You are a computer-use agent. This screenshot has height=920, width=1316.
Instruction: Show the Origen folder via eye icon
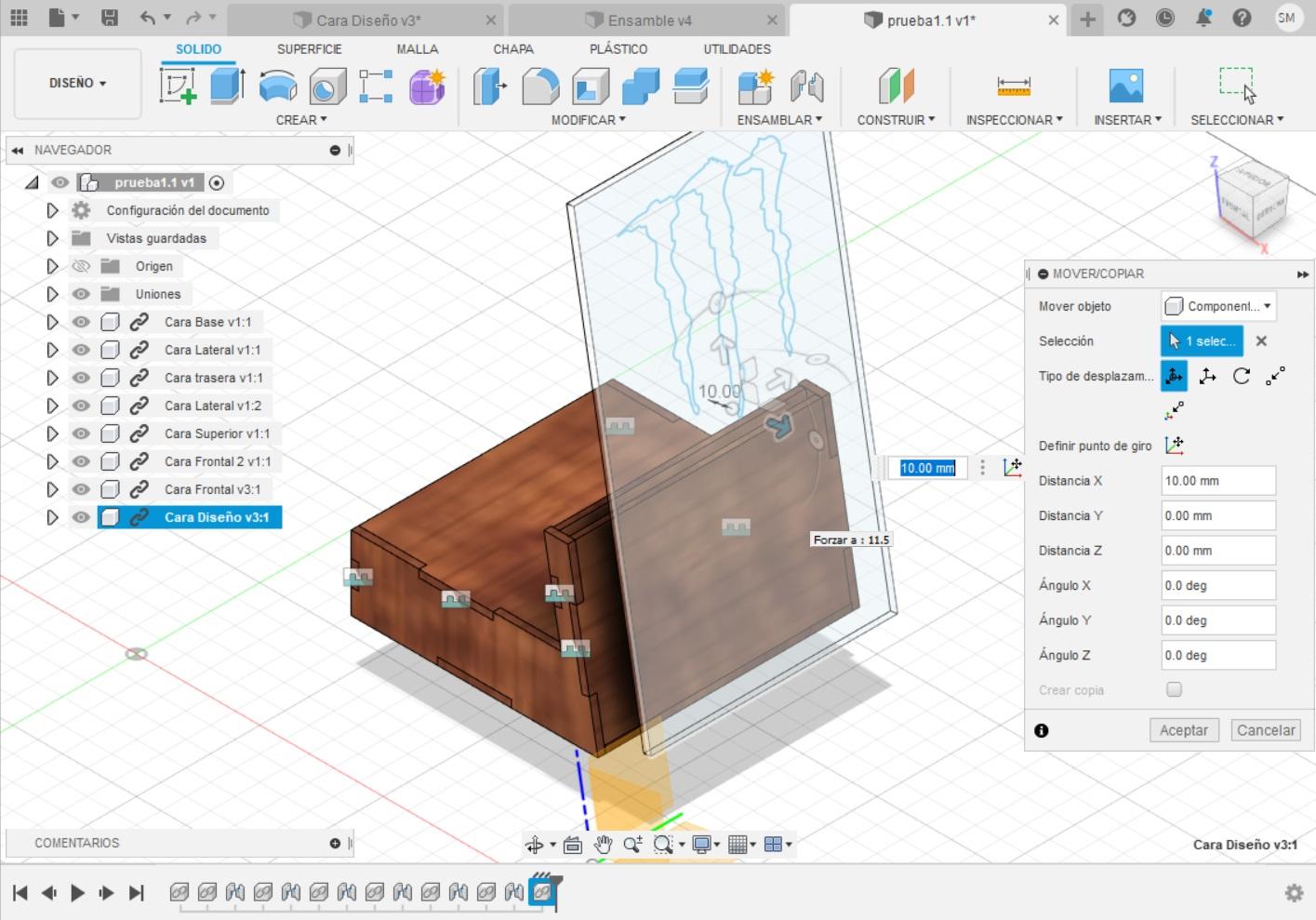(x=81, y=266)
